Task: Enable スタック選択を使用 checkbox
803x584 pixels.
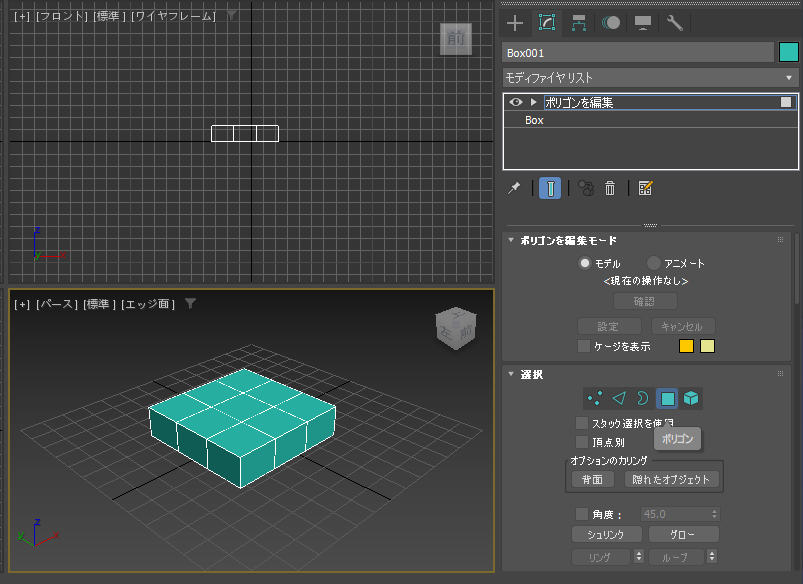Action: point(582,423)
